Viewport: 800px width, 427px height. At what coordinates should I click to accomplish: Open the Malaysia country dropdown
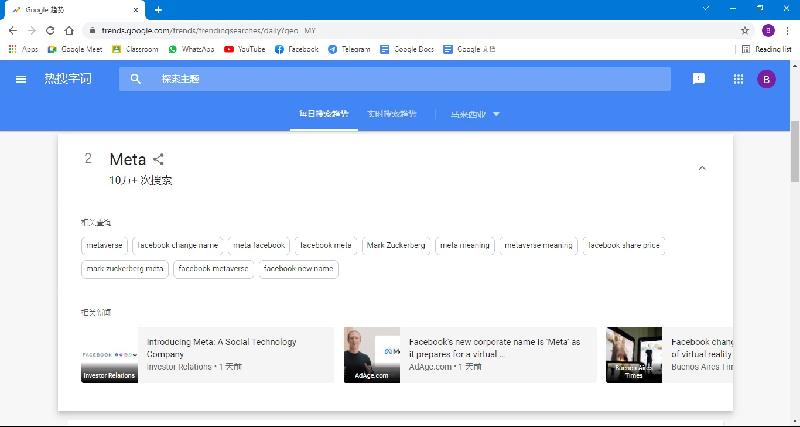coord(475,114)
